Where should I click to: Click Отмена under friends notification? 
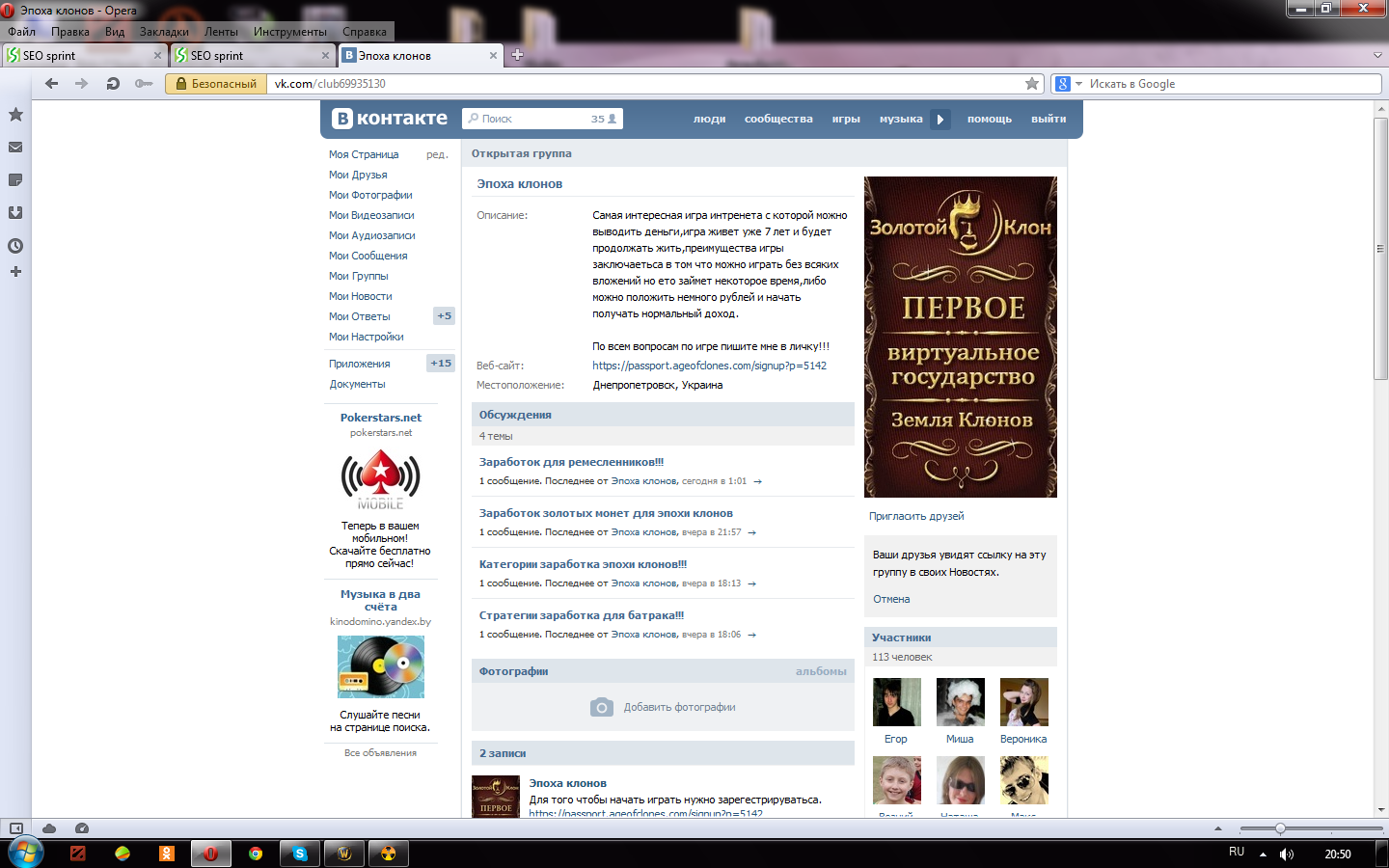tap(891, 599)
